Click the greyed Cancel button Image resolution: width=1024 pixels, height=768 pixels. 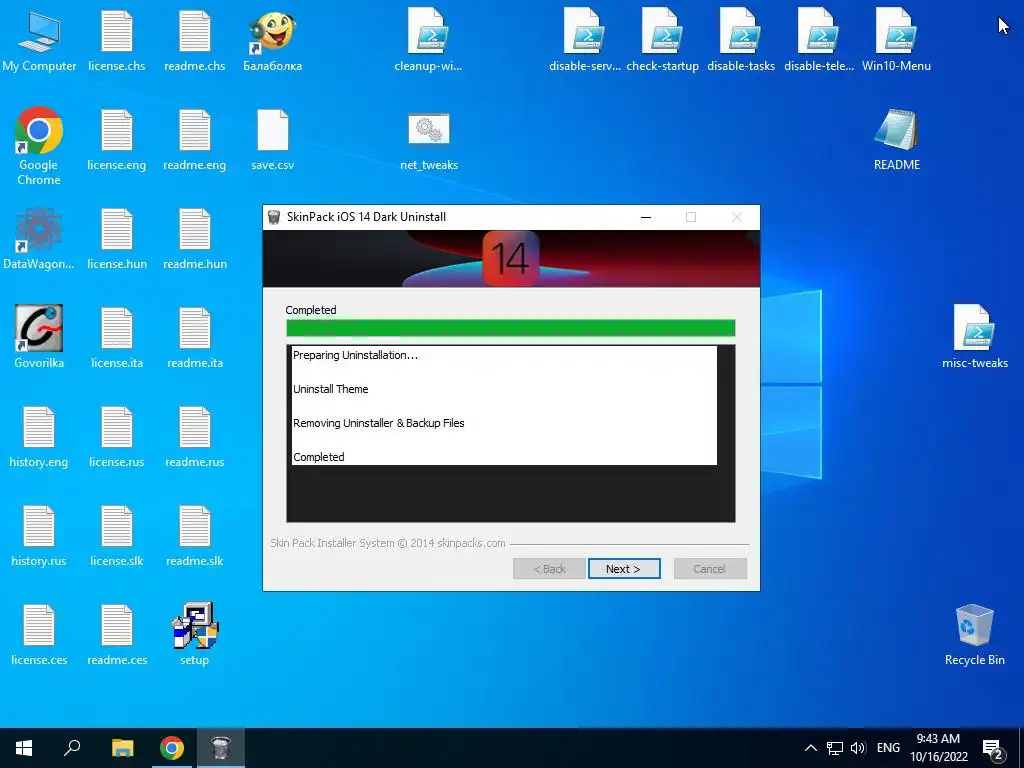[710, 569]
